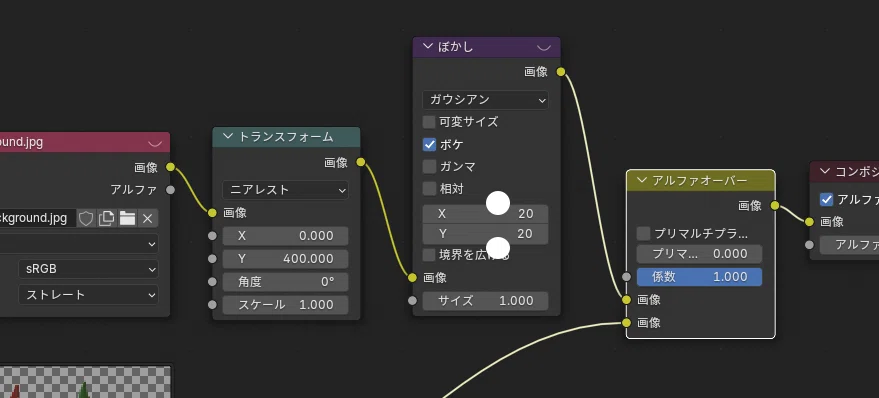Click the background.jpg image name field
This screenshot has height=398, width=879.
(x=38, y=218)
